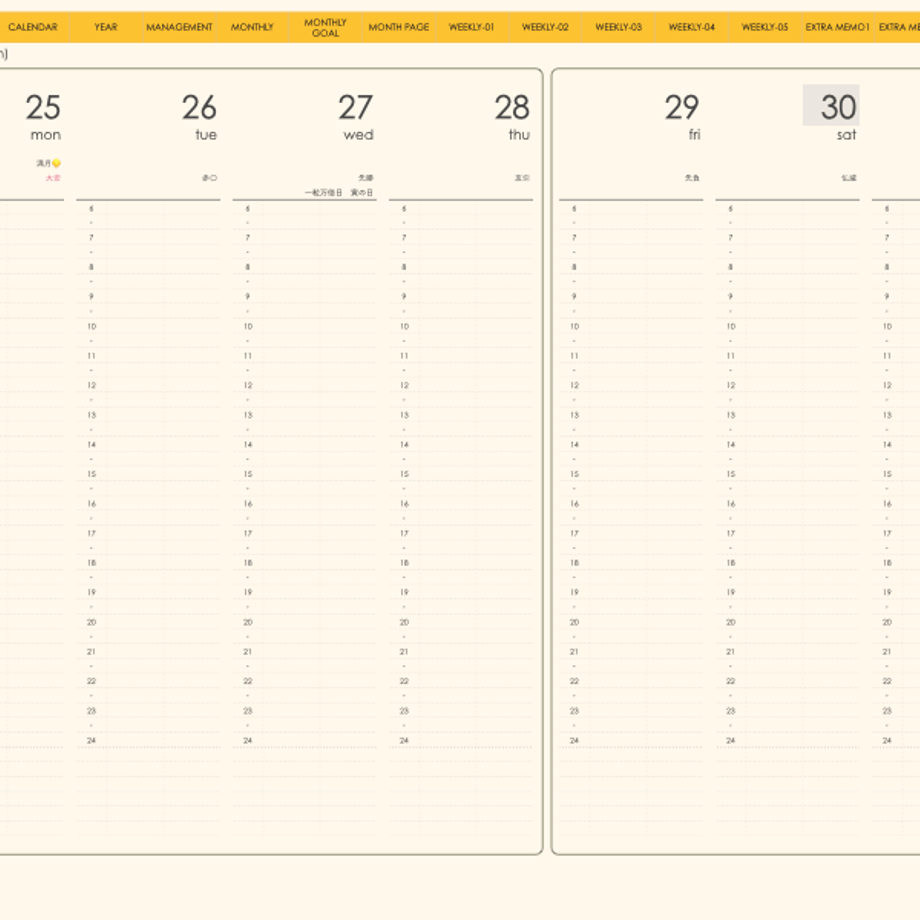Click the 24 o'clock line in Tuesday's column
920x920 pixels.
pyautogui.click(x=148, y=740)
